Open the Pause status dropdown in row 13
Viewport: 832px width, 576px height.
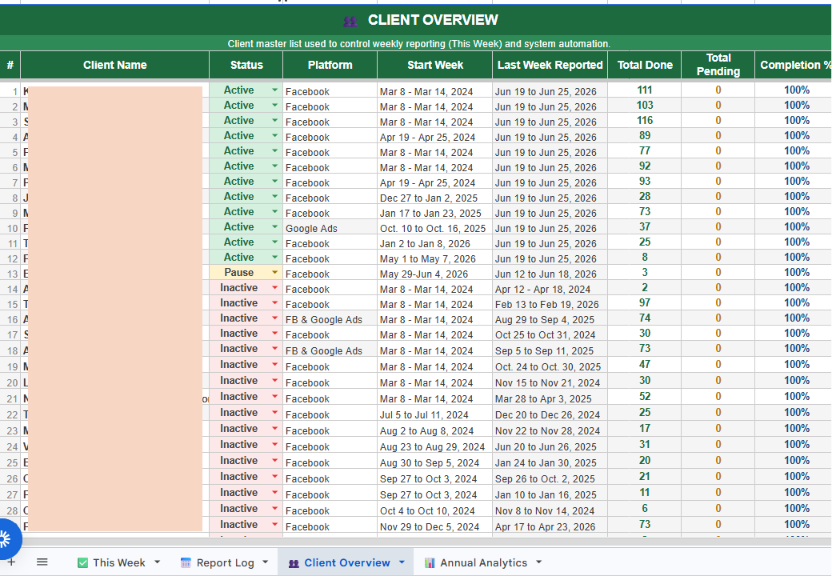coord(274,273)
